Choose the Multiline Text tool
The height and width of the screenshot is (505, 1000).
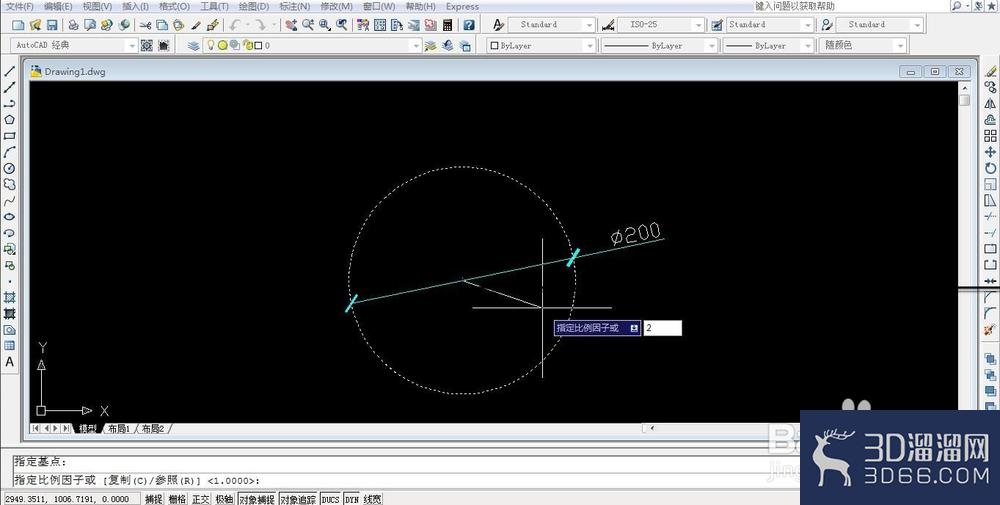pos(9,362)
